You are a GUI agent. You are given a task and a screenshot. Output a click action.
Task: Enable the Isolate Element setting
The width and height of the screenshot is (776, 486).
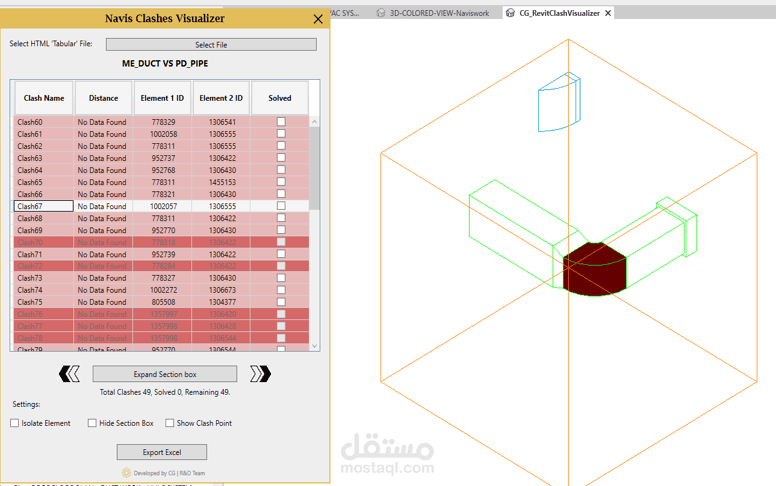pyautogui.click(x=14, y=423)
